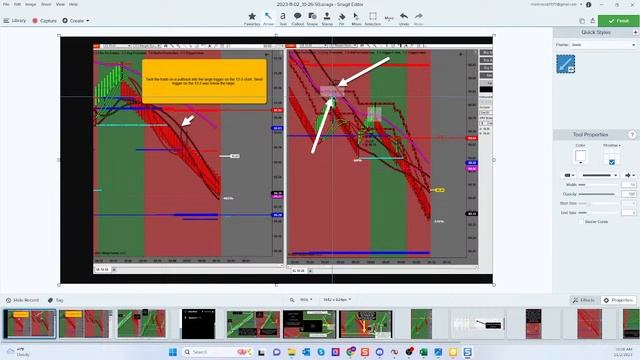Select the Selection tool
This screenshot has width=640, height=360.
pos(373,19)
